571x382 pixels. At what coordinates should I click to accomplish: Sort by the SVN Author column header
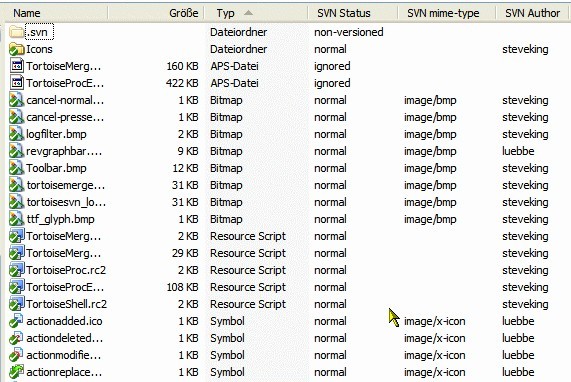[x=532, y=13]
